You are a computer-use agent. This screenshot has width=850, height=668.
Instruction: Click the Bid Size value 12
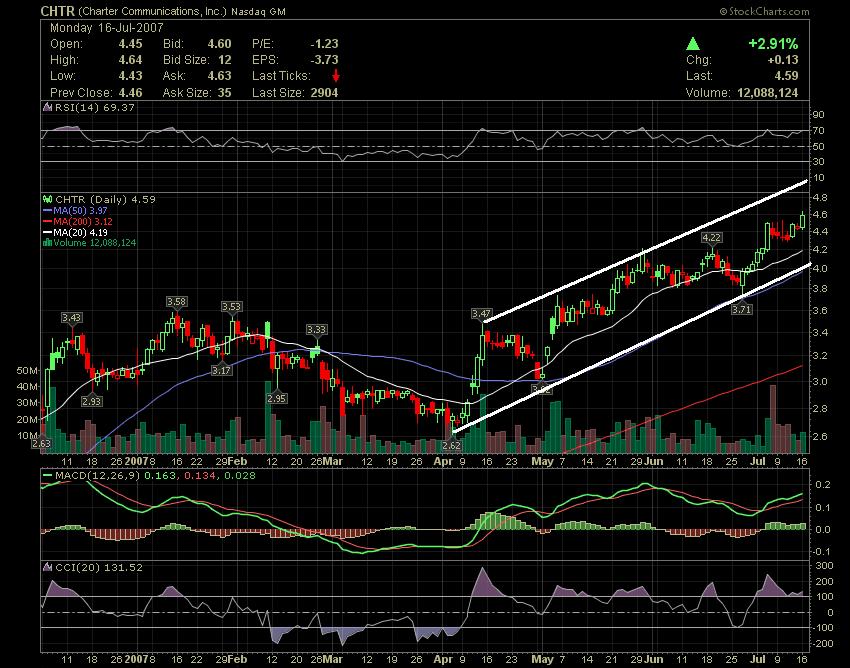pos(224,60)
